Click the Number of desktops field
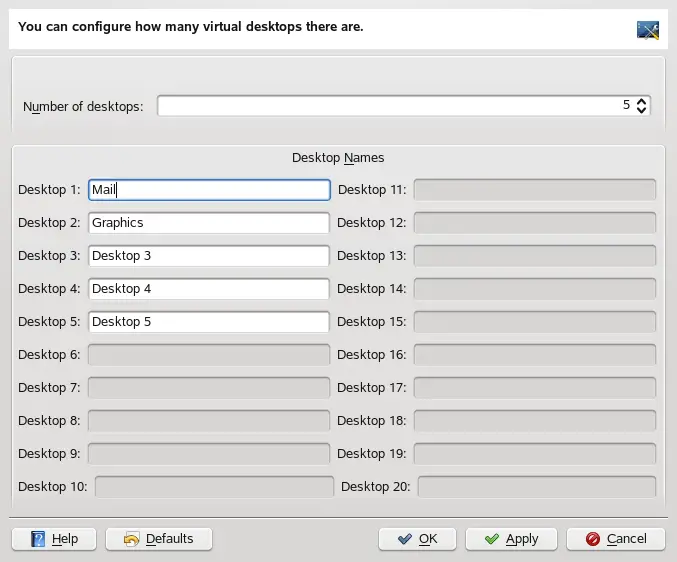The image size is (677, 562). 390,105
